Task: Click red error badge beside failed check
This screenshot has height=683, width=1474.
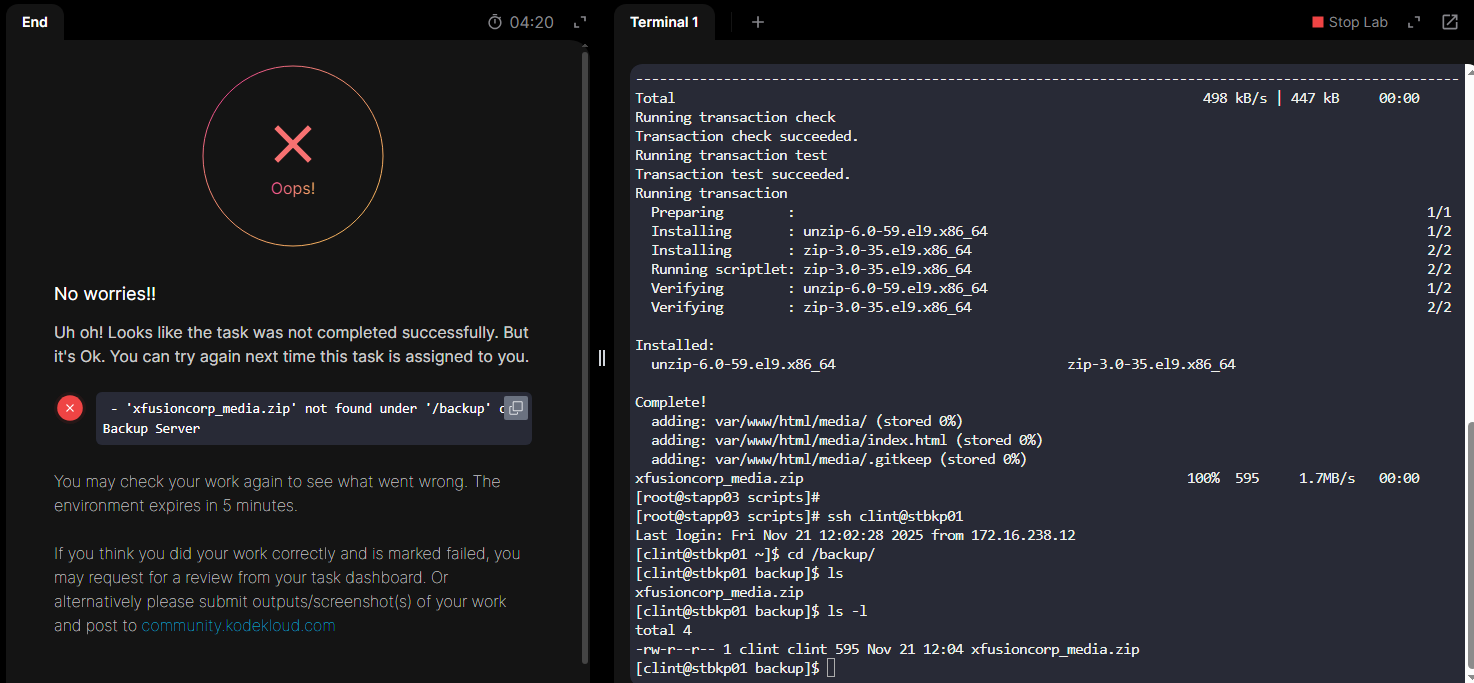Action: coord(70,408)
